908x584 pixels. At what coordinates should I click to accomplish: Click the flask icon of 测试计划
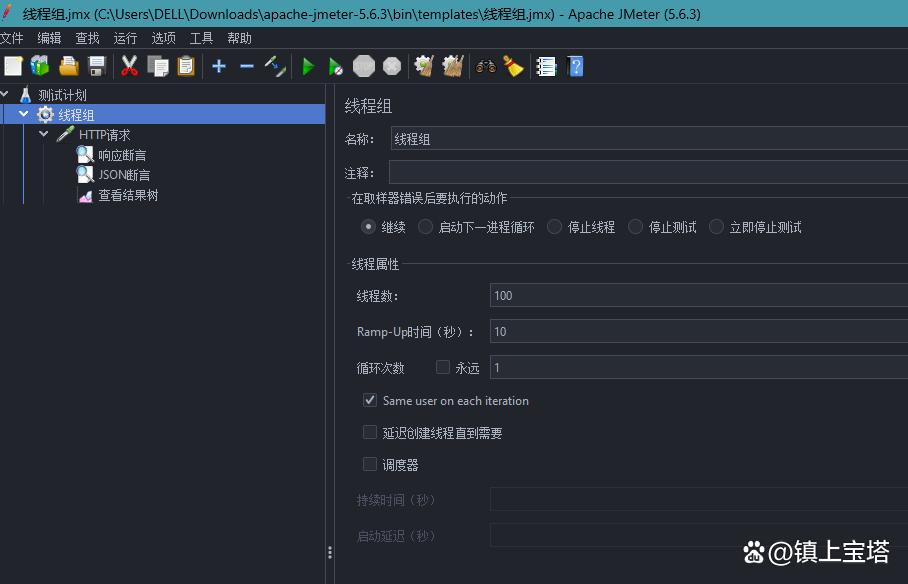(25, 94)
